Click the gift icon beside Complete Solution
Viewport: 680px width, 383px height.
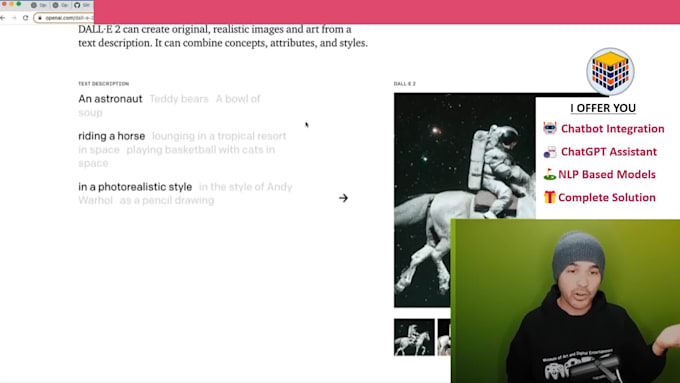(549, 197)
